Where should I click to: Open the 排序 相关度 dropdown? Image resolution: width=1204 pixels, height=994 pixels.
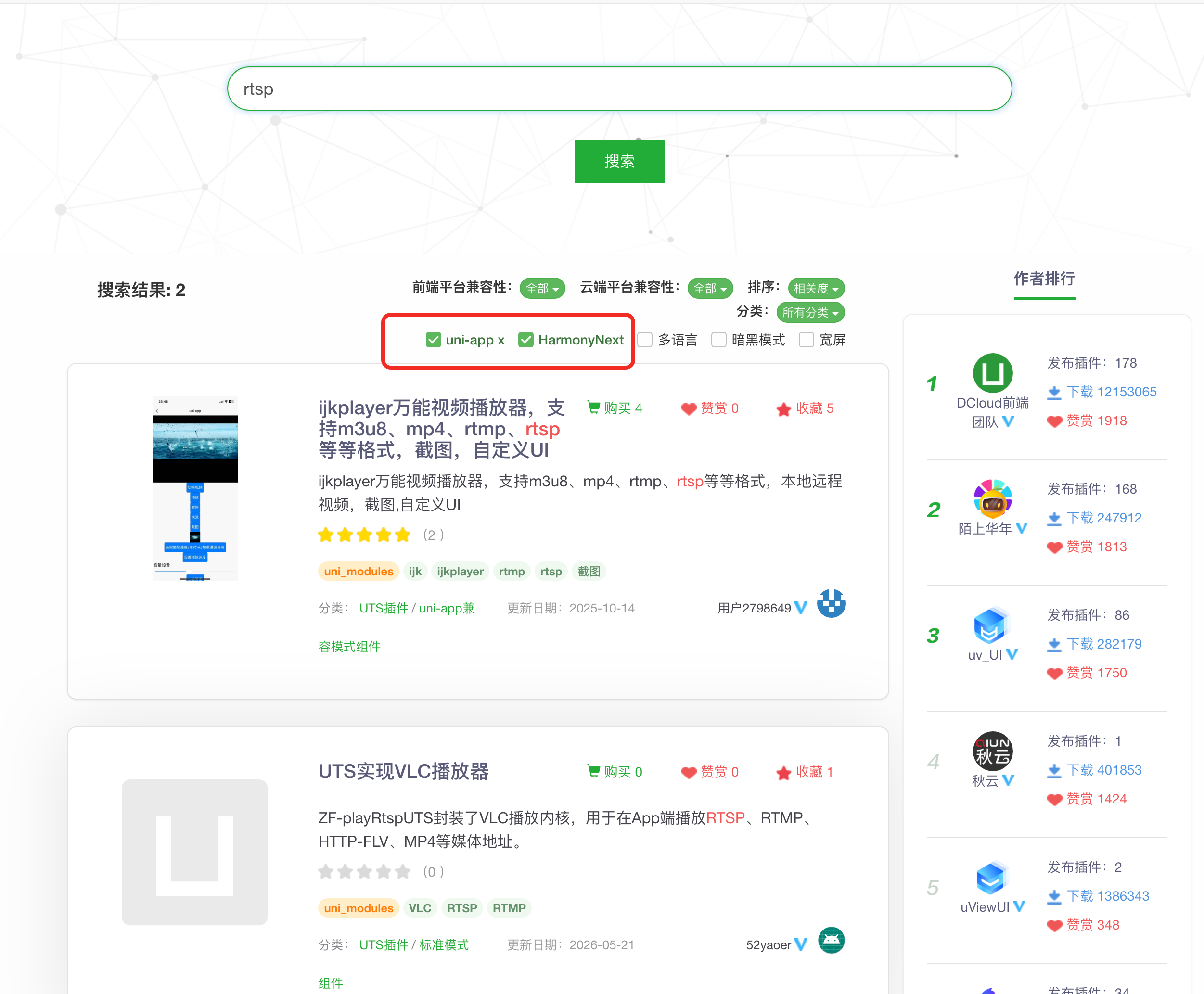click(x=816, y=288)
